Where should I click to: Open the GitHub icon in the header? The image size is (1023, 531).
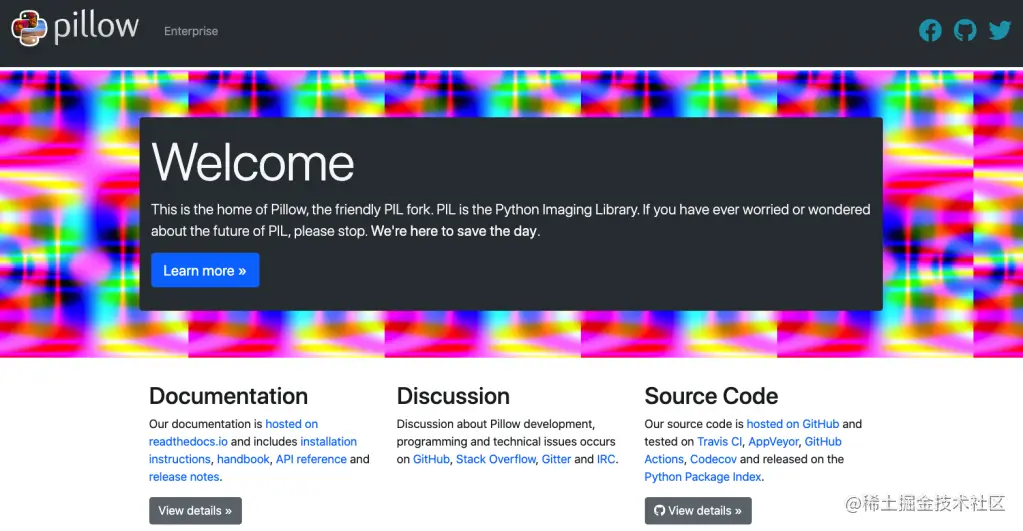965,30
